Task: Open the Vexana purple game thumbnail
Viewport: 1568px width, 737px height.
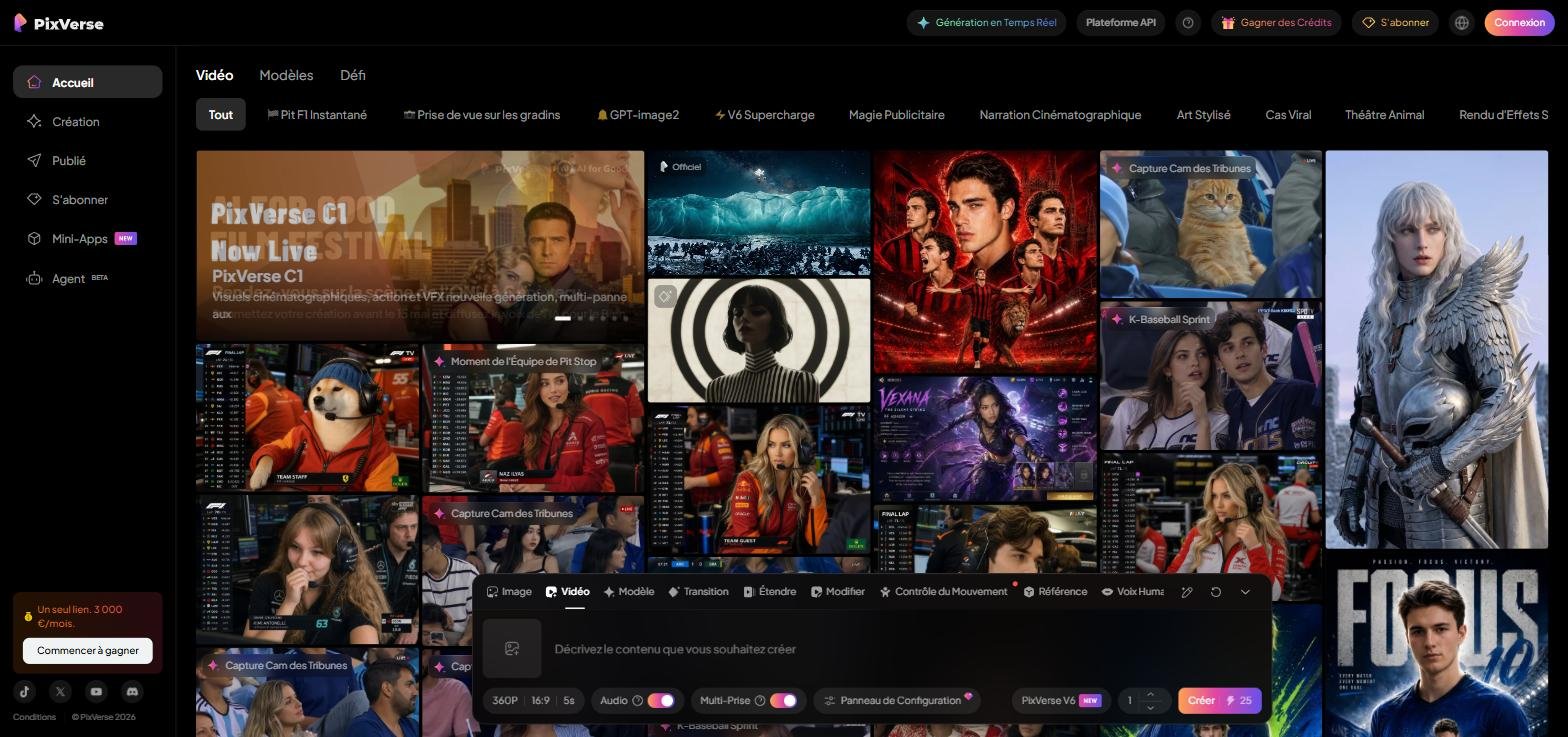Action: pyautogui.click(x=985, y=439)
